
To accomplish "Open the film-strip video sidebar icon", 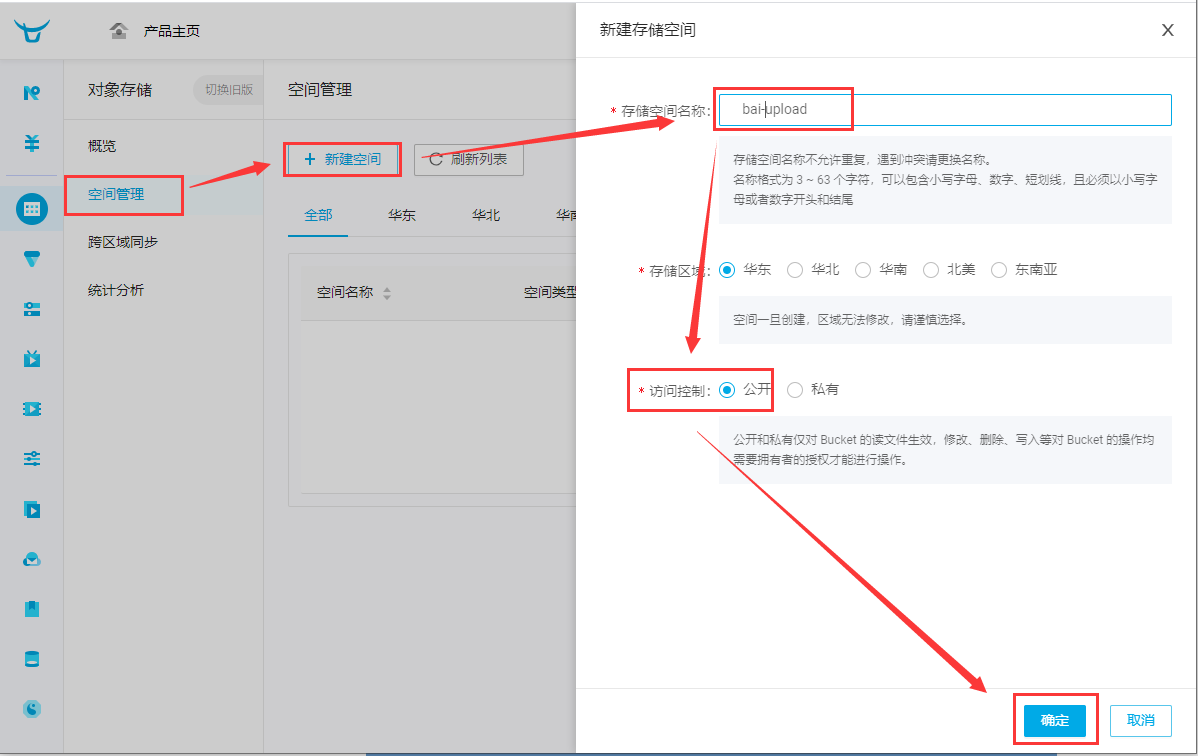I will point(31,409).
